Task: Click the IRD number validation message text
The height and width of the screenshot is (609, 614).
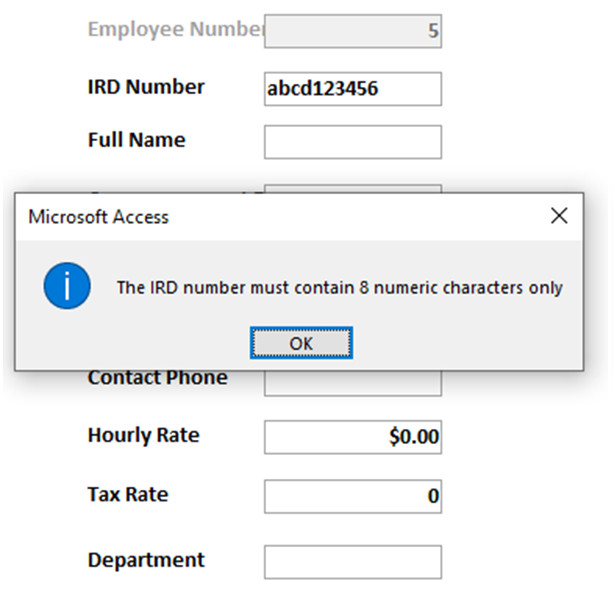Action: [340, 287]
